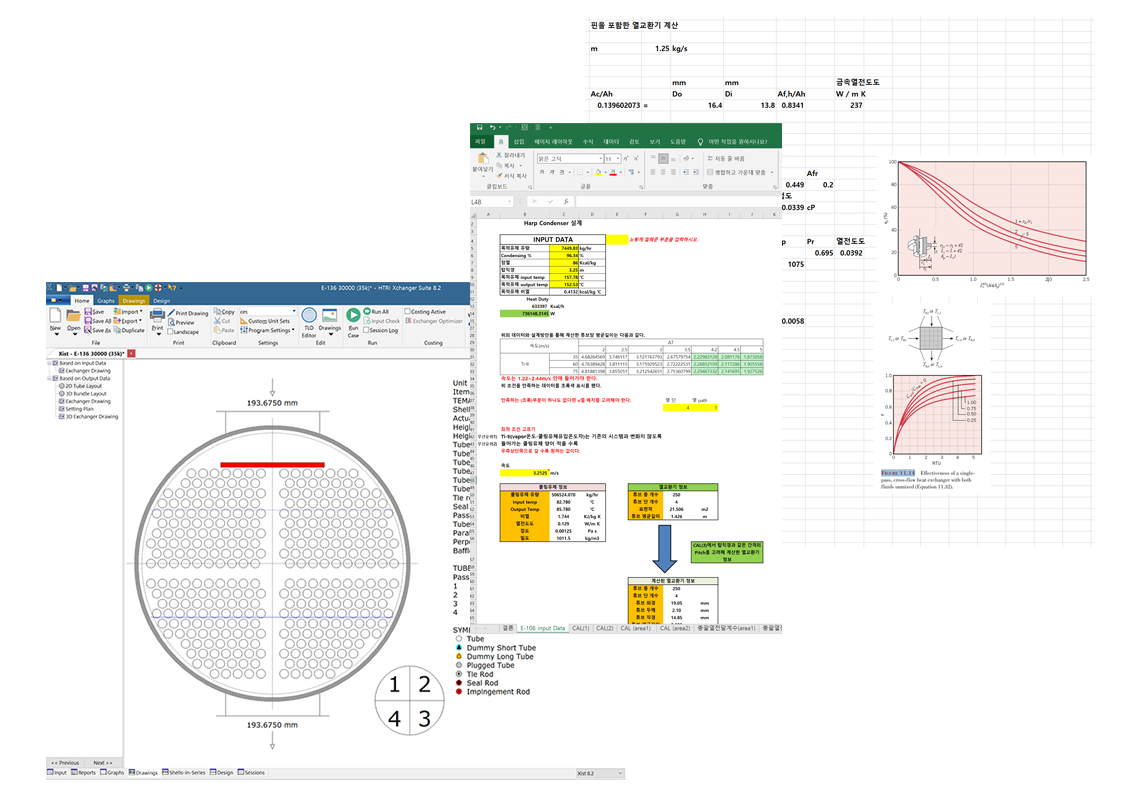Click Duplicate in HTRI File group

(130, 330)
